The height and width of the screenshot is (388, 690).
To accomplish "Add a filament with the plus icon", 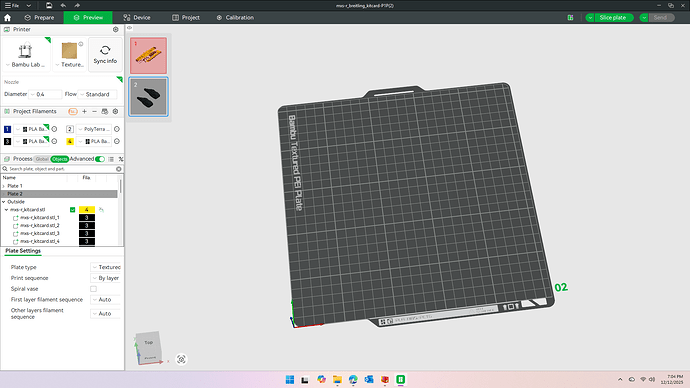I will (84, 112).
